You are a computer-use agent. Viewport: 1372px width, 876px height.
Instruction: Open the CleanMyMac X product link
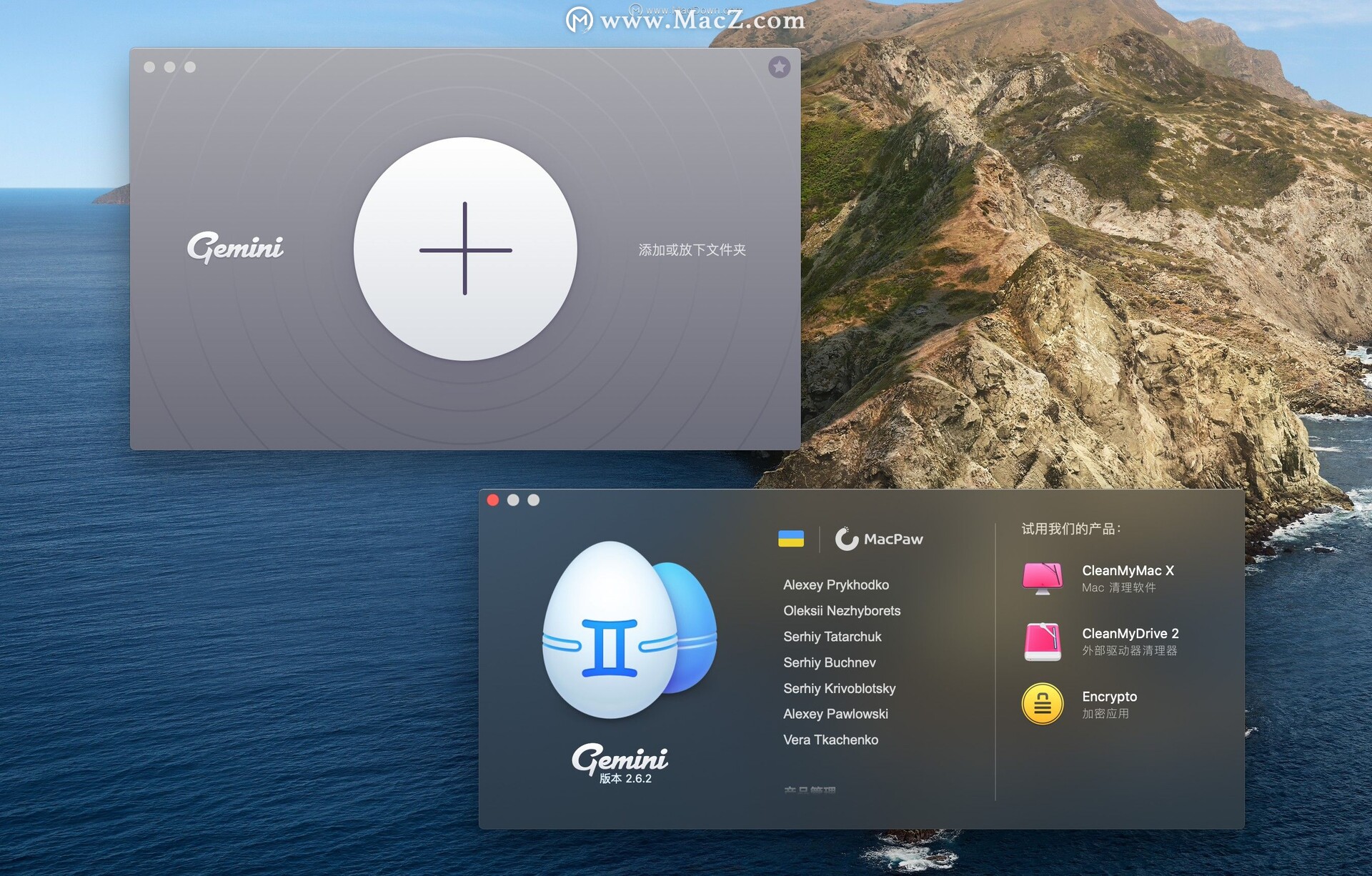[x=1128, y=570]
